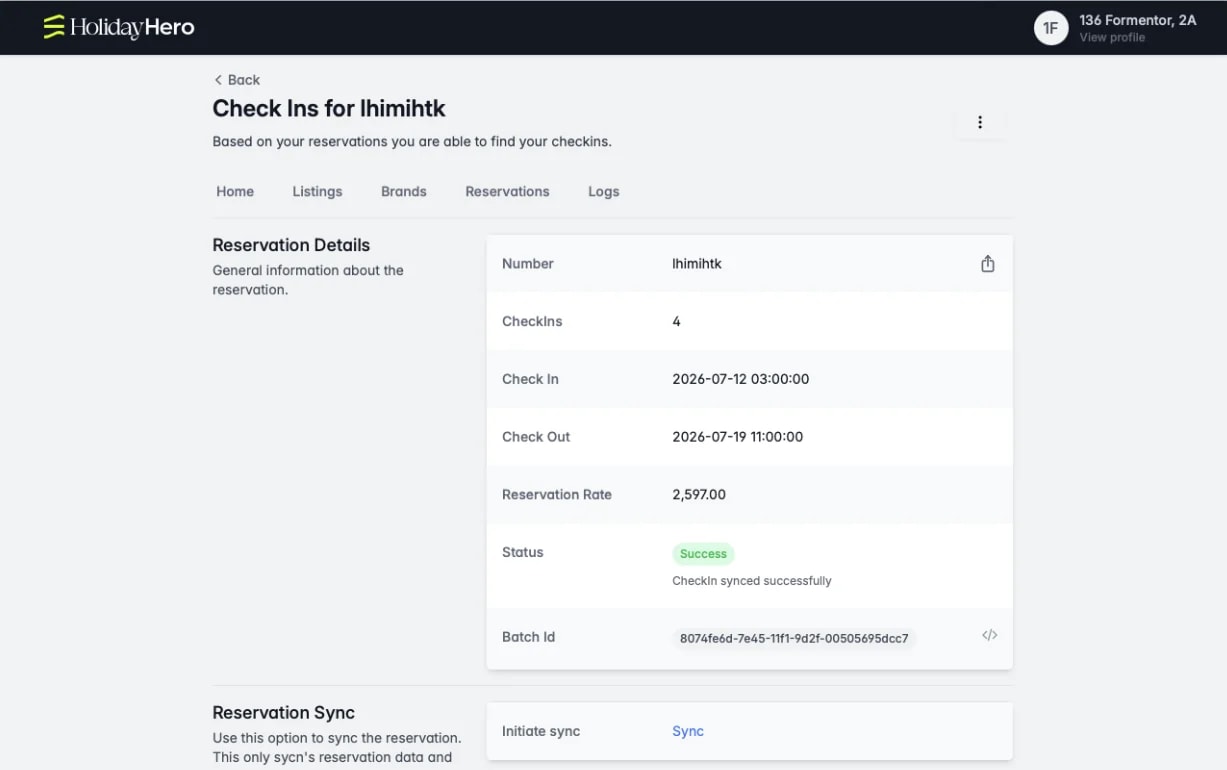Click the code icon beside Batch Id
Viewport: 1227px width, 770px height.
click(989, 635)
